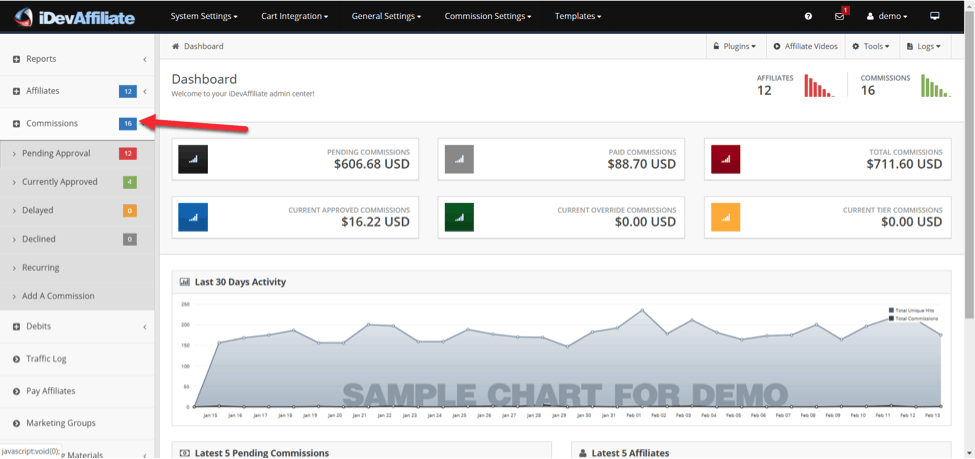Click the monitor screen icon in top bar
Screen dimensions: 975x459
click(935, 16)
